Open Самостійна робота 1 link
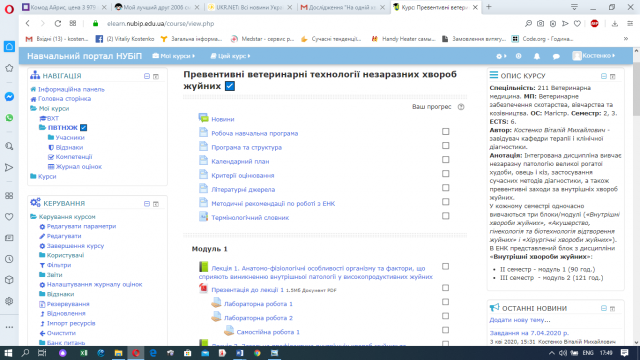640x360 pixels. pyautogui.click(x=268, y=332)
